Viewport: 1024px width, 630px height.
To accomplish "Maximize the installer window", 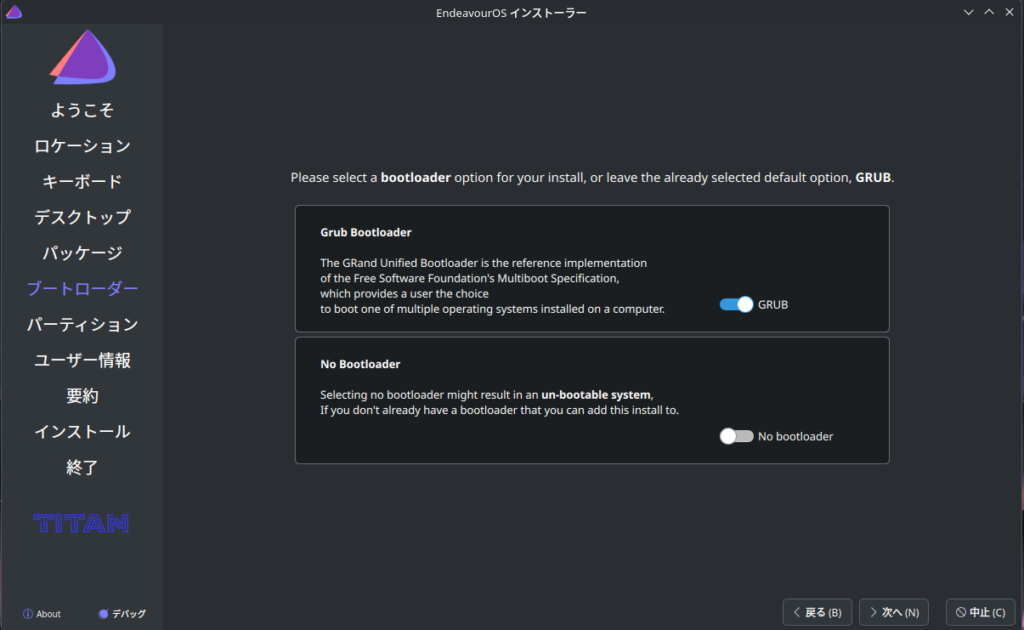I will pyautogui.click(x=989, y=12).
